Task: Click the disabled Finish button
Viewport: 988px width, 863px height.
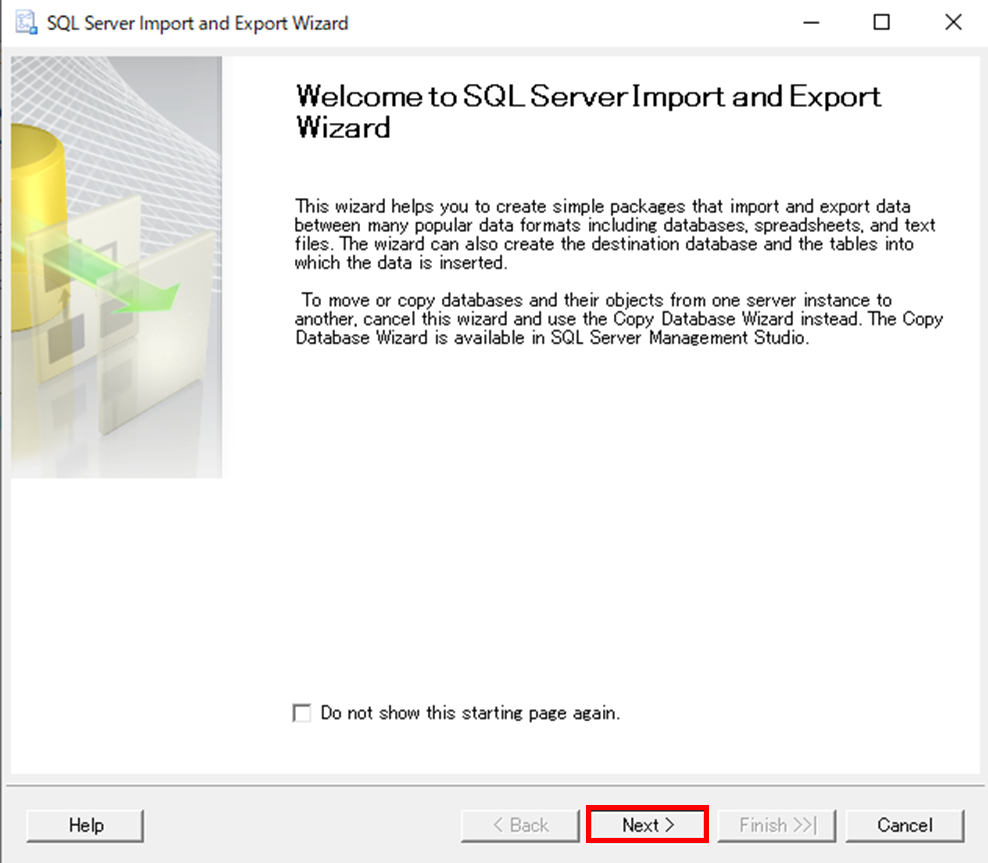Action: coord(776,825)
